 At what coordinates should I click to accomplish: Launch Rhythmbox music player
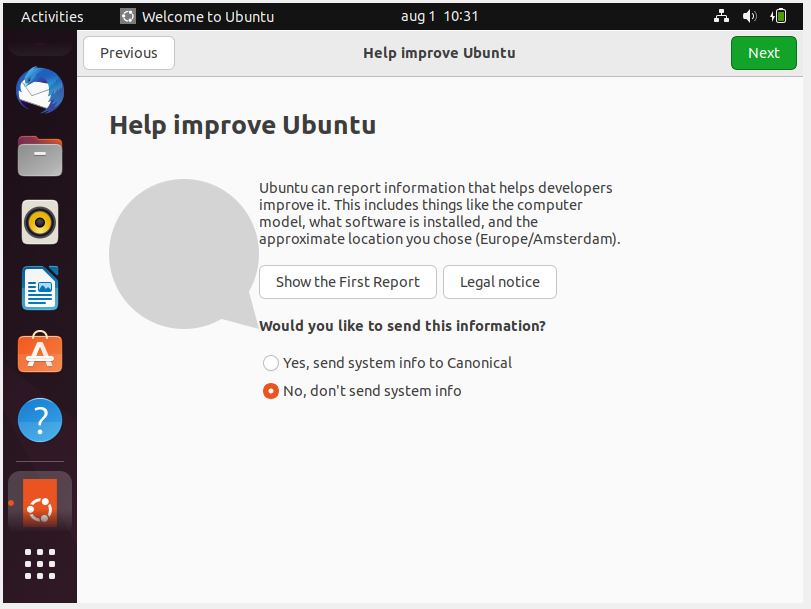40,222
